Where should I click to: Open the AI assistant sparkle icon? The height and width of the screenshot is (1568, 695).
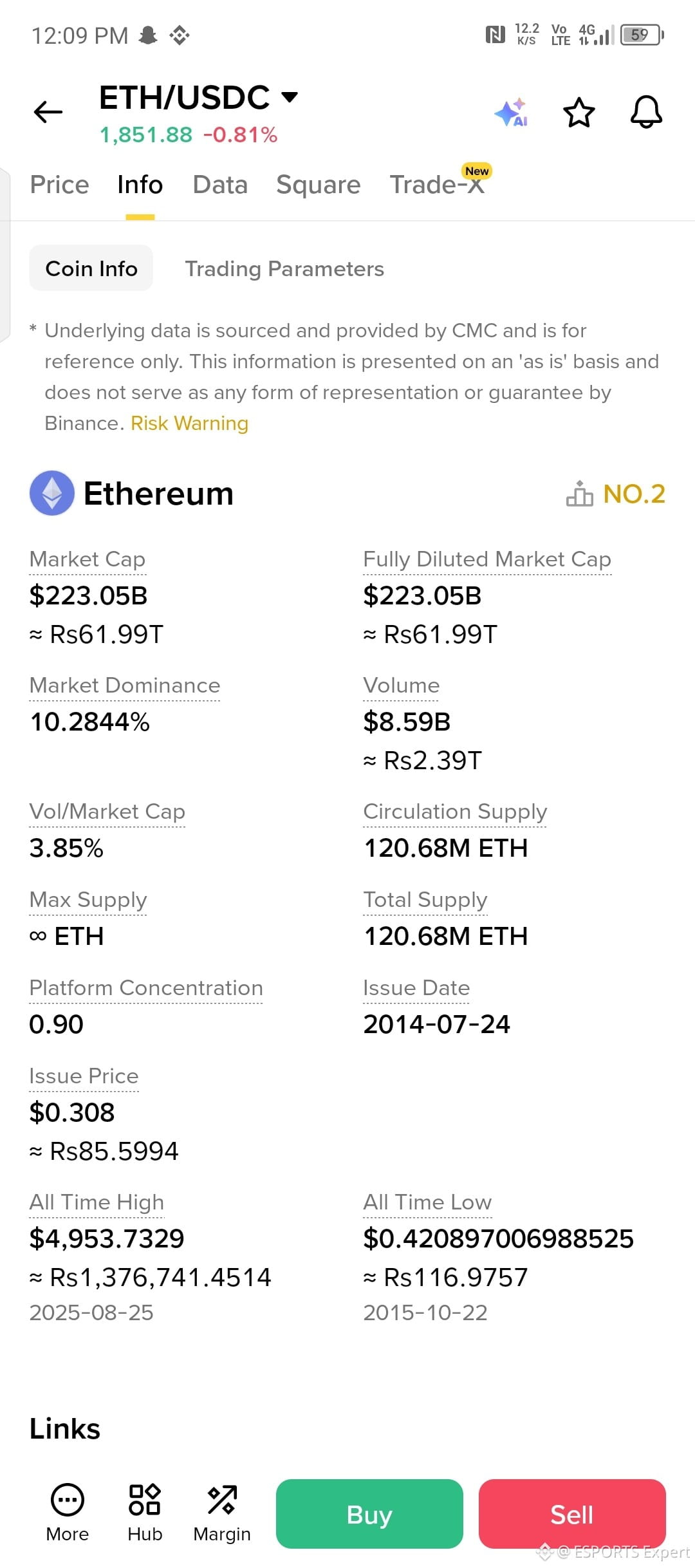coord(512,113)
